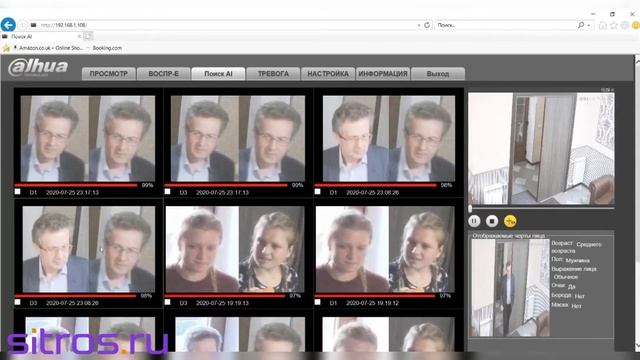Screen dimensions: 640x360
Task: Tick checkbox for D3 2020-07-25 23:17:13
Action: [167, 191]
